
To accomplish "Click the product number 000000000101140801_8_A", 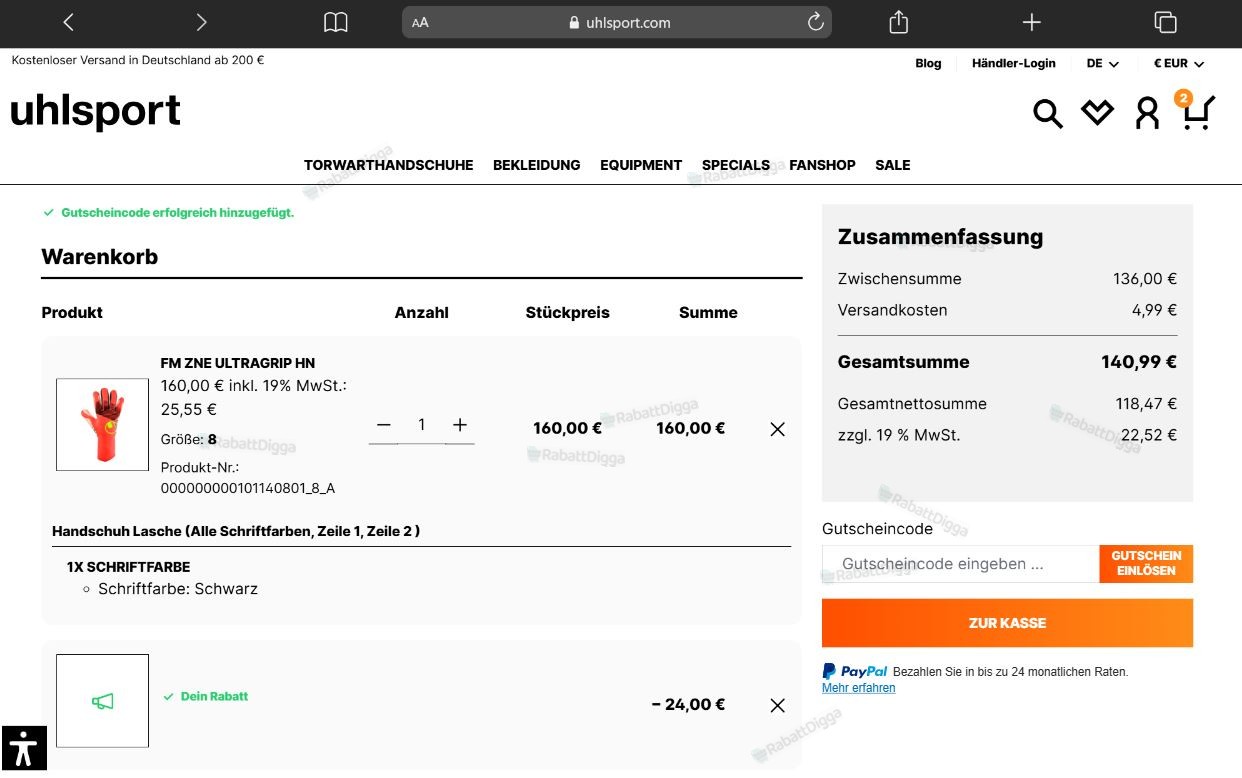I will click(248, 488).
